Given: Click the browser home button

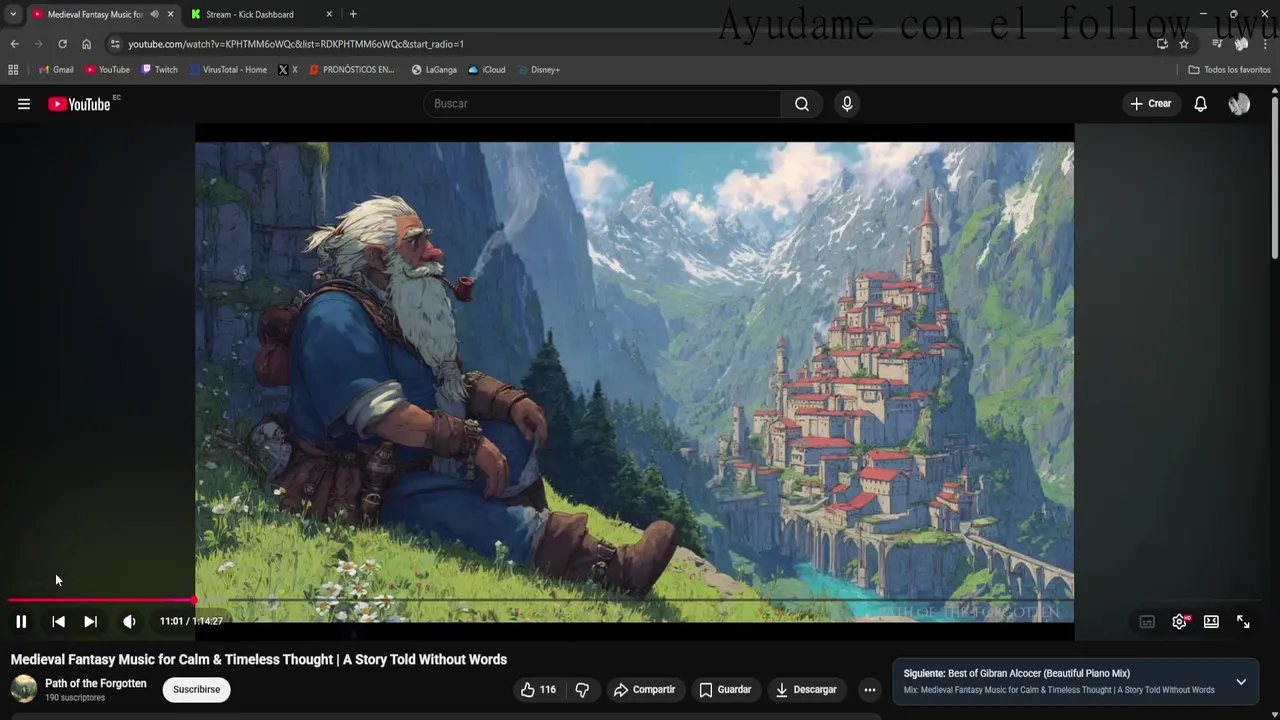Looking at the screenshot, I should 86,44.
